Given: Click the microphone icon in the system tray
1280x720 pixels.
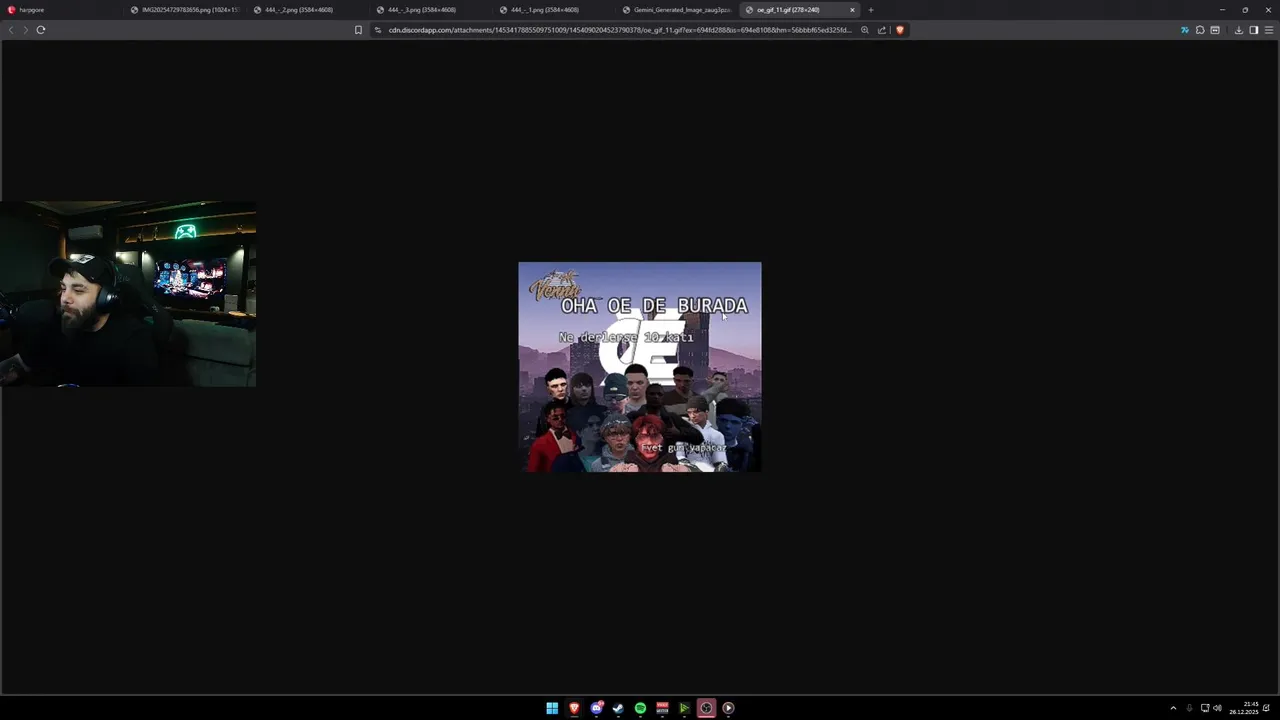Looking at the screenshot, I should click(x=1189, y=708).
